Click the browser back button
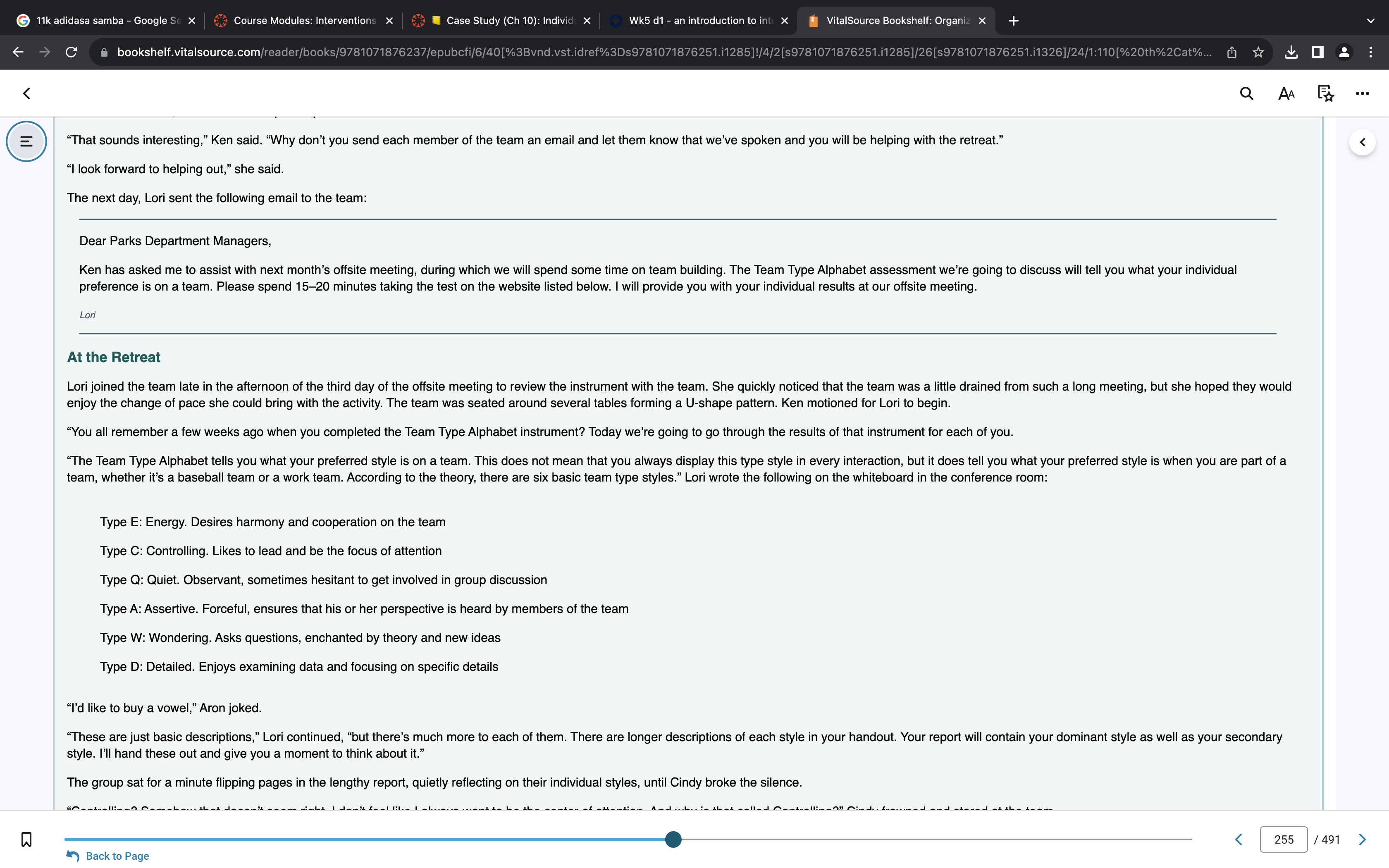1389x868 pixels. pos(18,52)
